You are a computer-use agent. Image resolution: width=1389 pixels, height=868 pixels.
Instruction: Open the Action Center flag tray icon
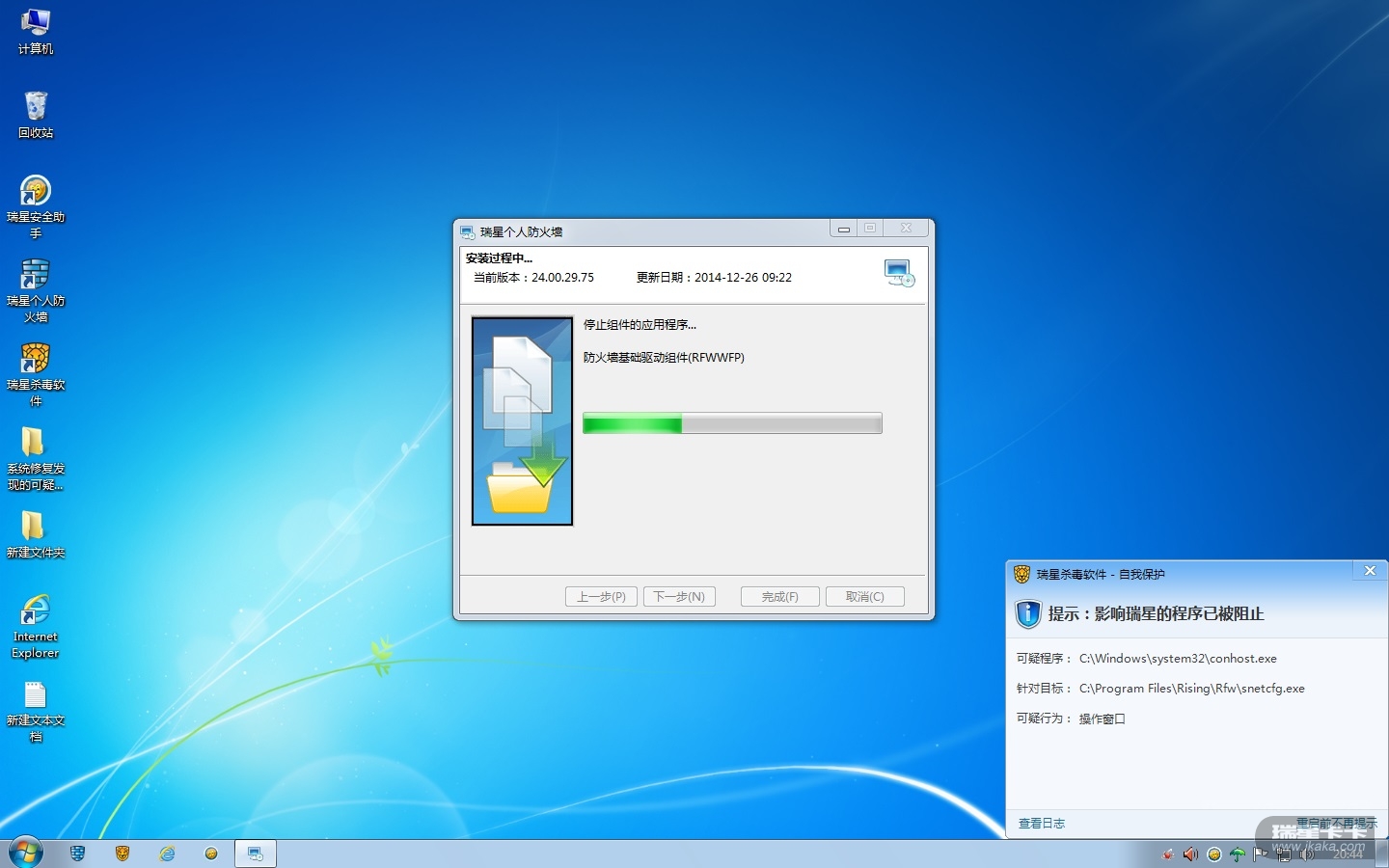click(1261, 854)
